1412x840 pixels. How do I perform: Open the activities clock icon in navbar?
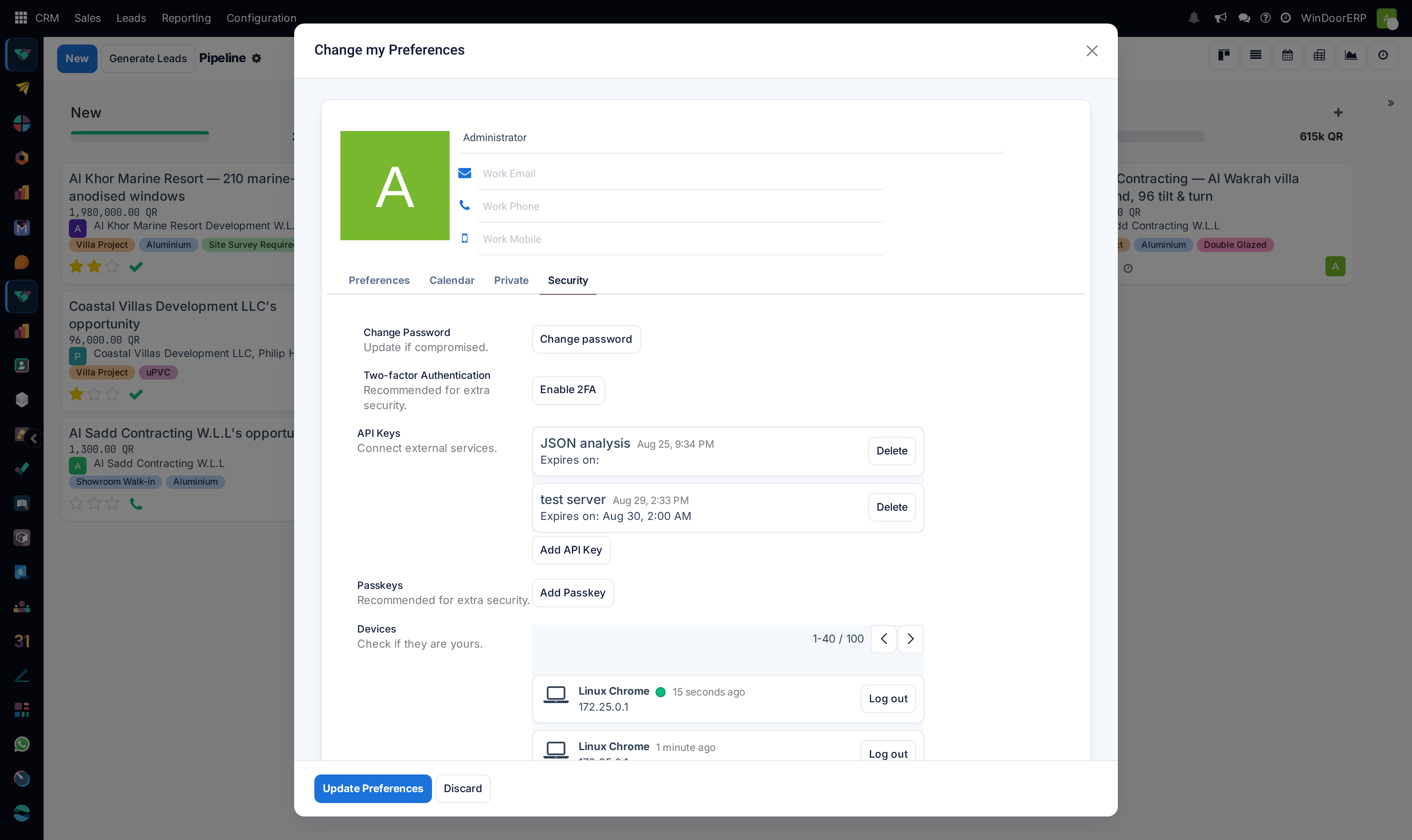pyautogui.click(x=1286, y=18)
